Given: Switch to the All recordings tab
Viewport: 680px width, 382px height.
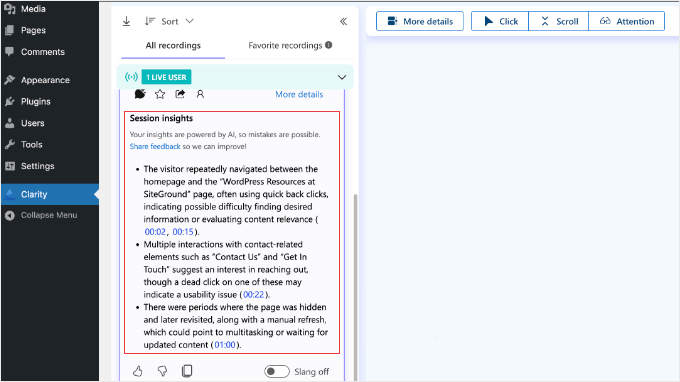Looking at the screenshot, I should 173,46.
